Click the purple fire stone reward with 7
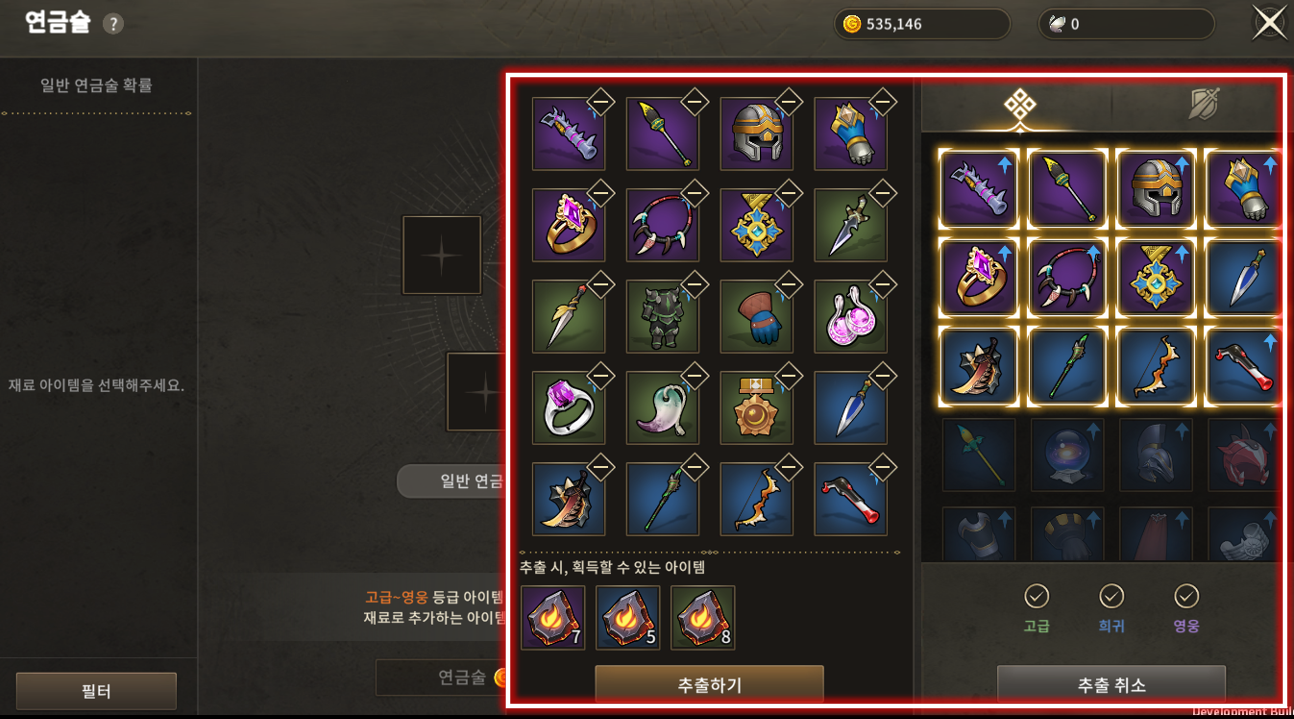 (553, 618)
